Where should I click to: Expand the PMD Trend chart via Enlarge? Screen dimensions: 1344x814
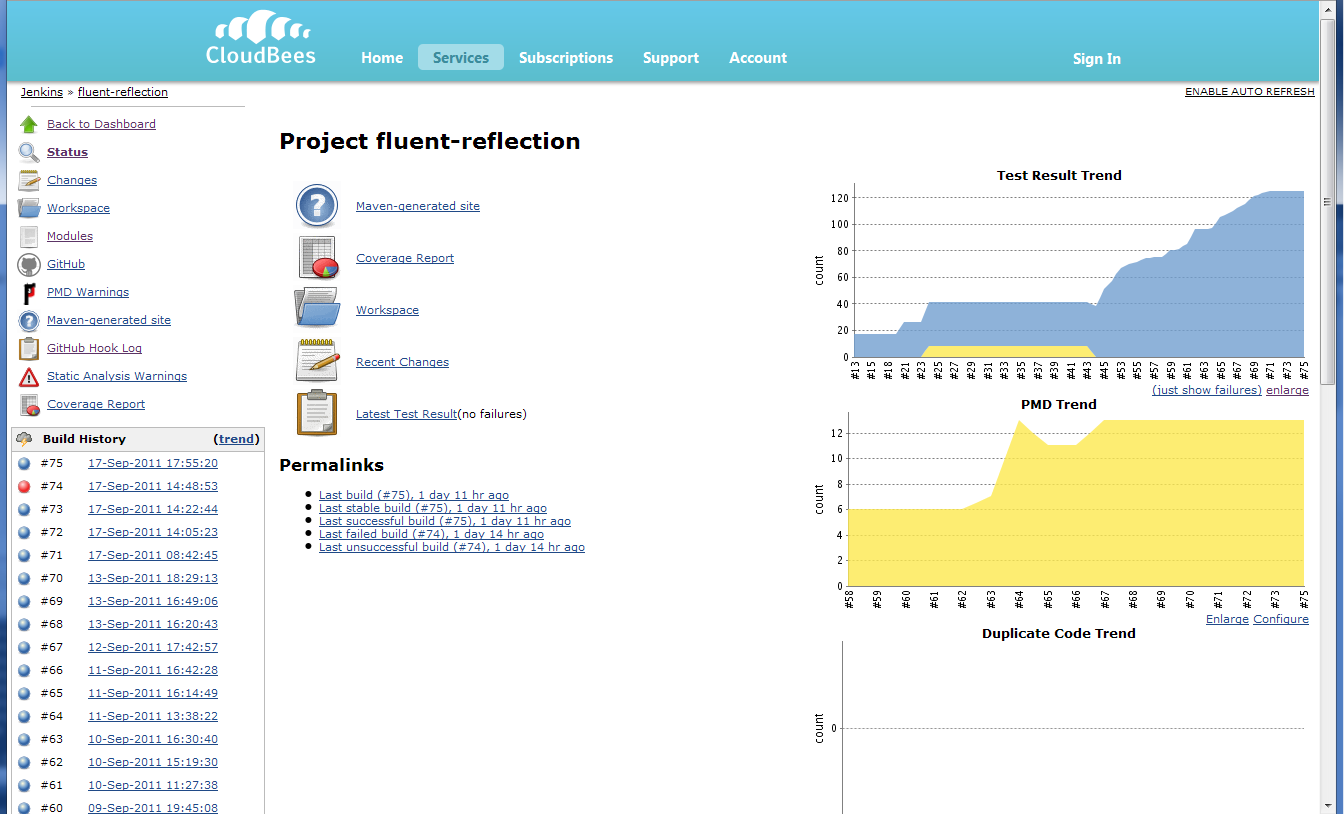[1226, 619]
